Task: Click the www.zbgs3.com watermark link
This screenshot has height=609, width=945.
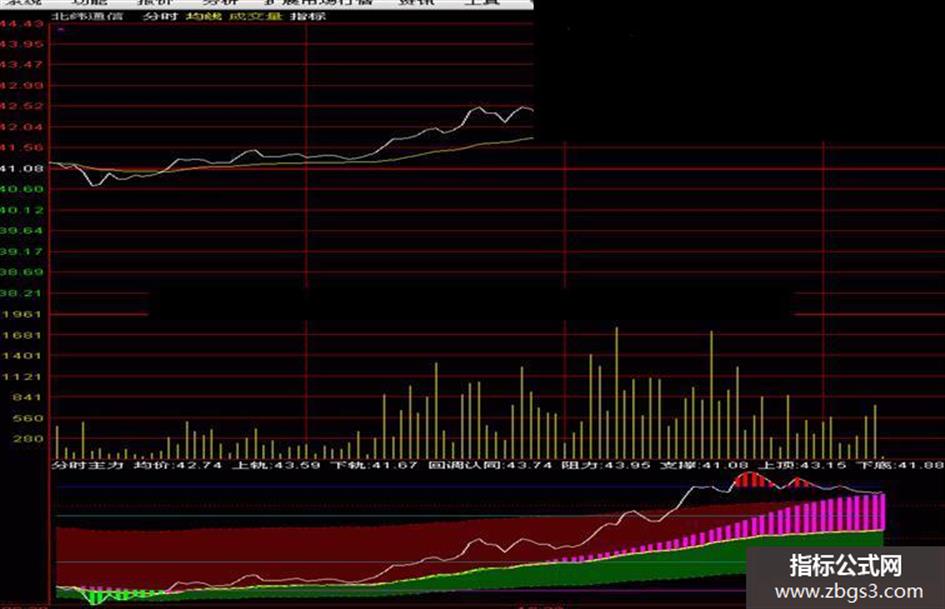Action: pyautogui.click(x=849, y=592)
